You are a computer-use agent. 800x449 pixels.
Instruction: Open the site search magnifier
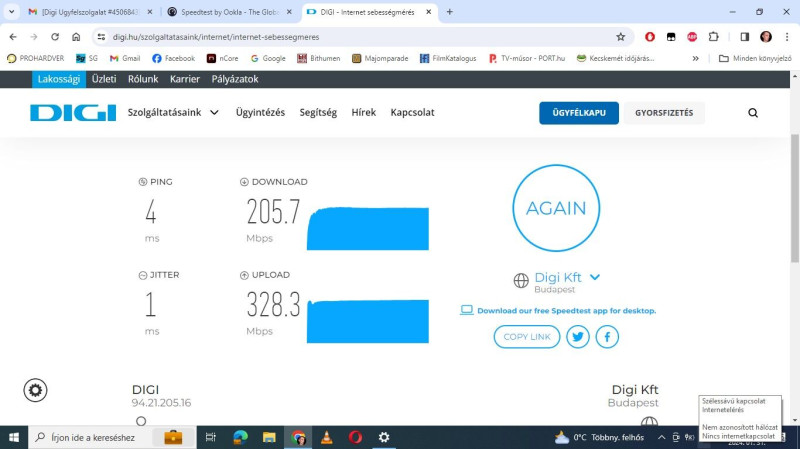pos(753,113)
